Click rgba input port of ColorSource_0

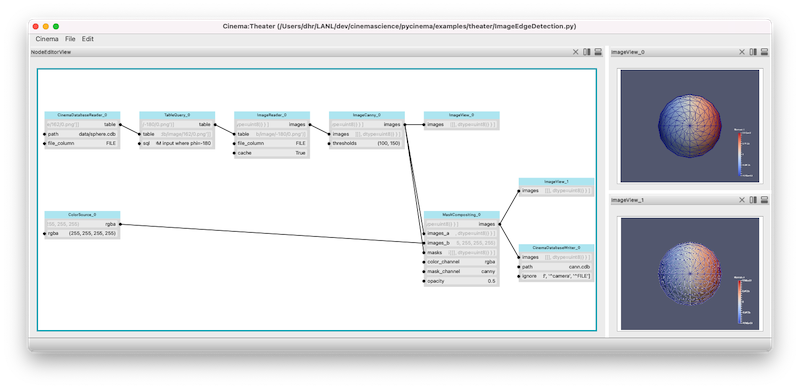point(45,233)
